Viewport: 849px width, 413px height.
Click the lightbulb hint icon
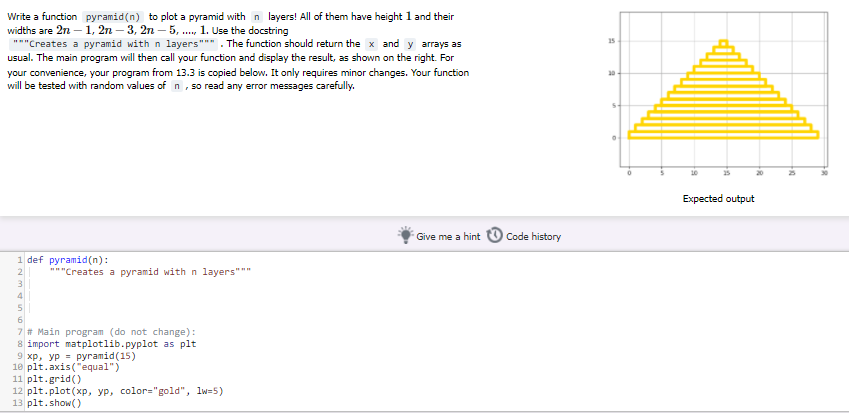pos(406,235)
